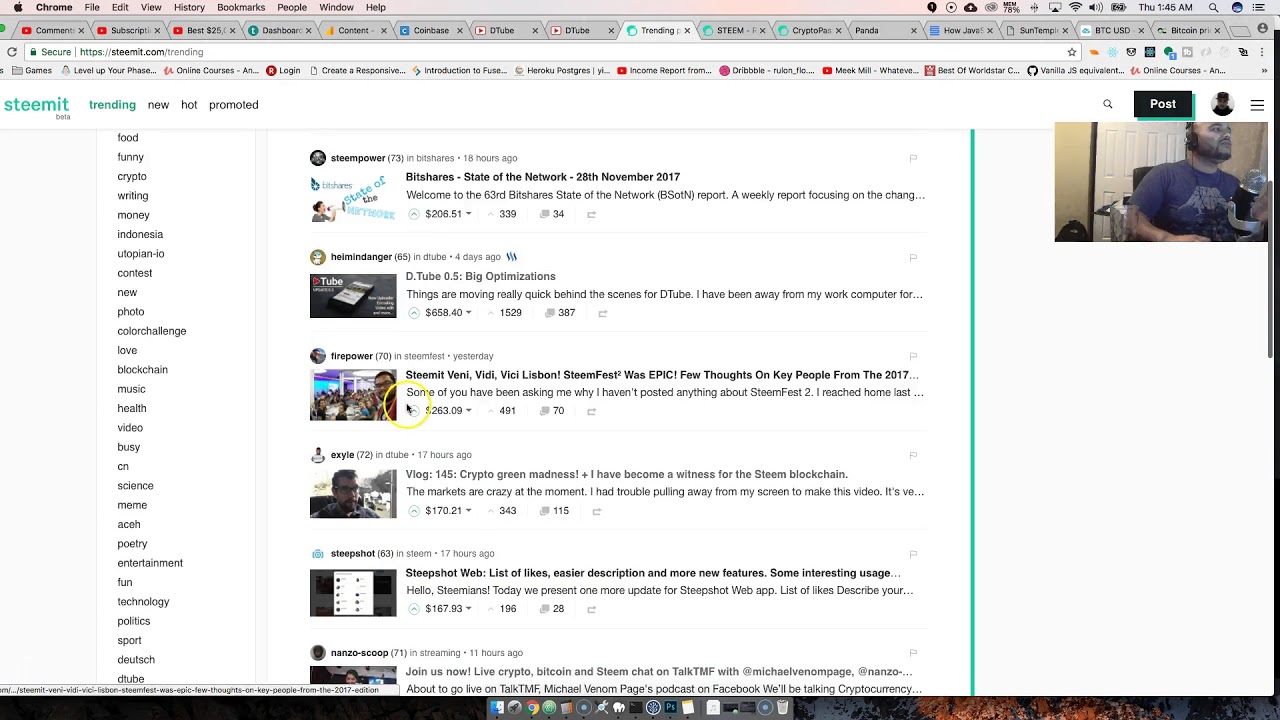This screenshot has width=1280, height=720.
Task: Upvote the Steemit Veni, Vidi, Vici Lisbon post
Action: point(414,411)
